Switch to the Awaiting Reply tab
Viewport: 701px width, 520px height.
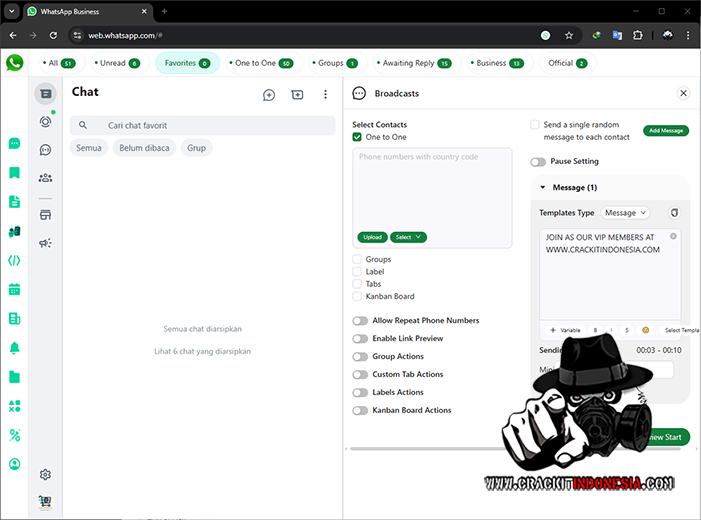[x=415, y=63]
